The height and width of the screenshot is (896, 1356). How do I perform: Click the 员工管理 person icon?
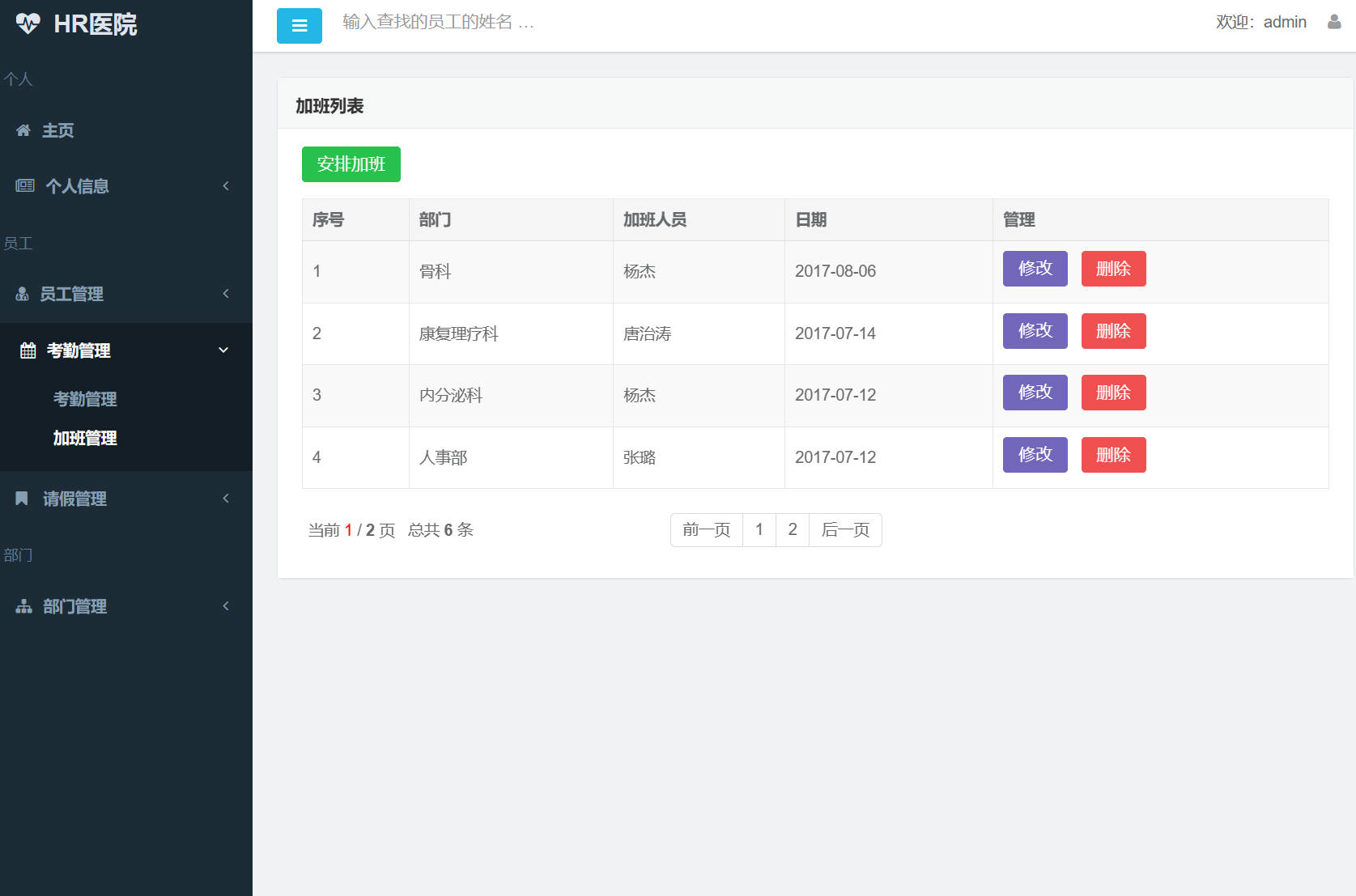pyautogui.click(x=22, y=294)
